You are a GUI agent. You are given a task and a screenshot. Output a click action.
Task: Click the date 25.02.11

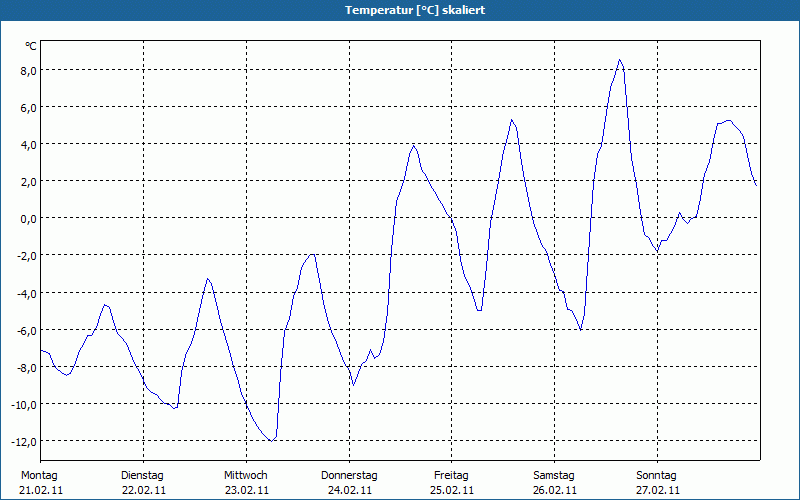[452, 491]
